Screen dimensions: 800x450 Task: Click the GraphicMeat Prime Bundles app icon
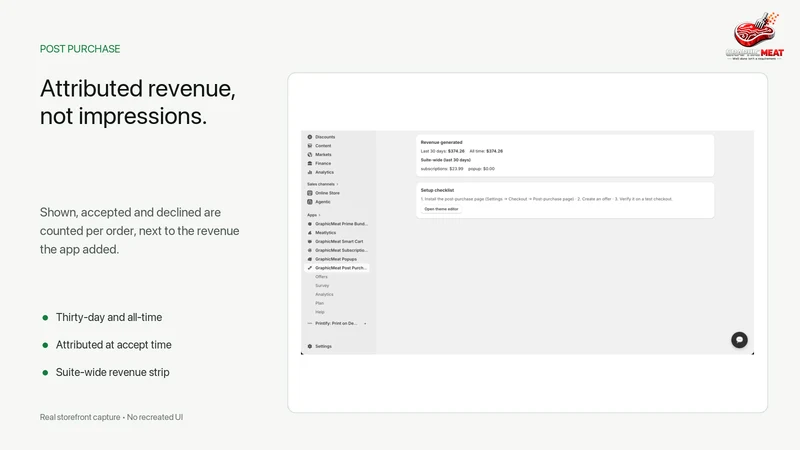(x=310, y=223)
